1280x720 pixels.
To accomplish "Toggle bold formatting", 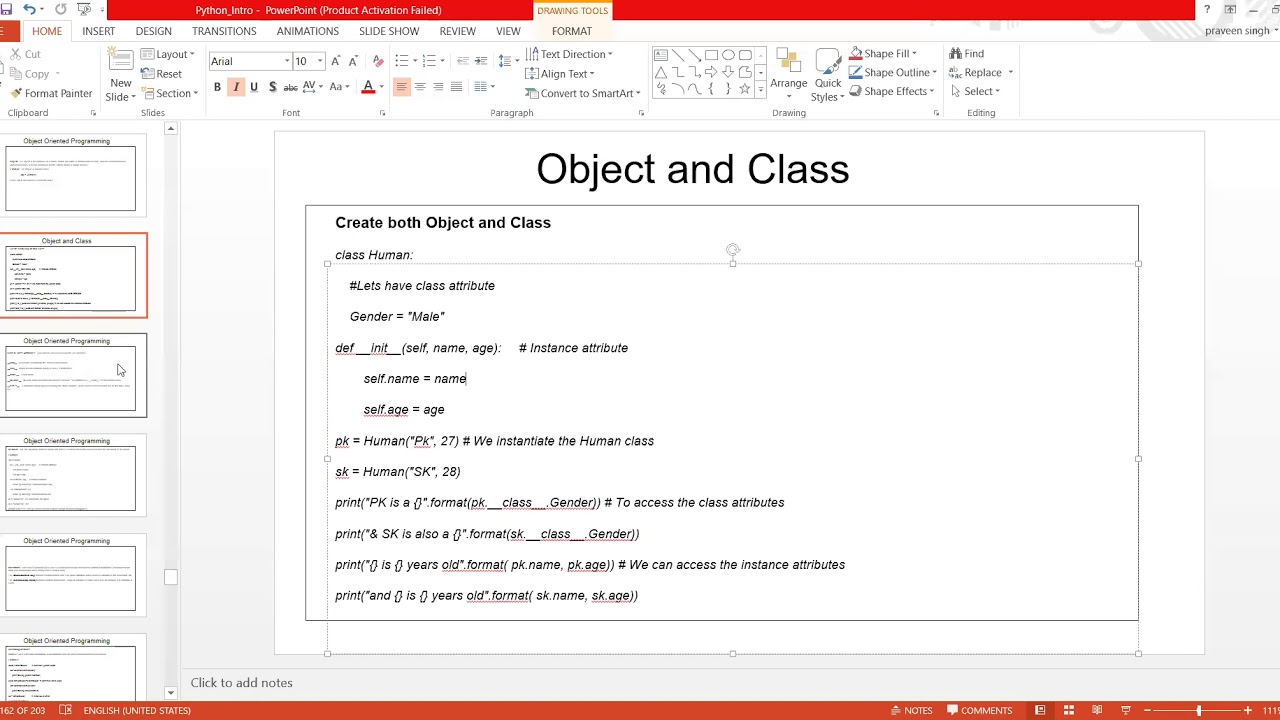I will point(217,87).
